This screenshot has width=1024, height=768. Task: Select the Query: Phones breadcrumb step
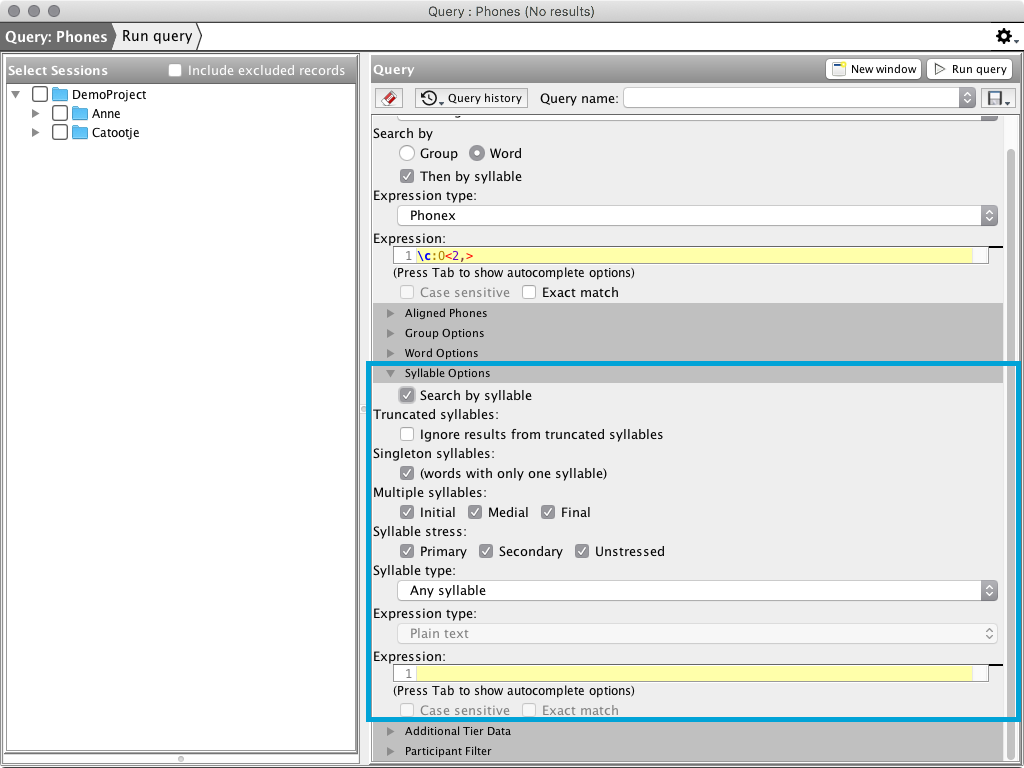click(x=56, y=36)
